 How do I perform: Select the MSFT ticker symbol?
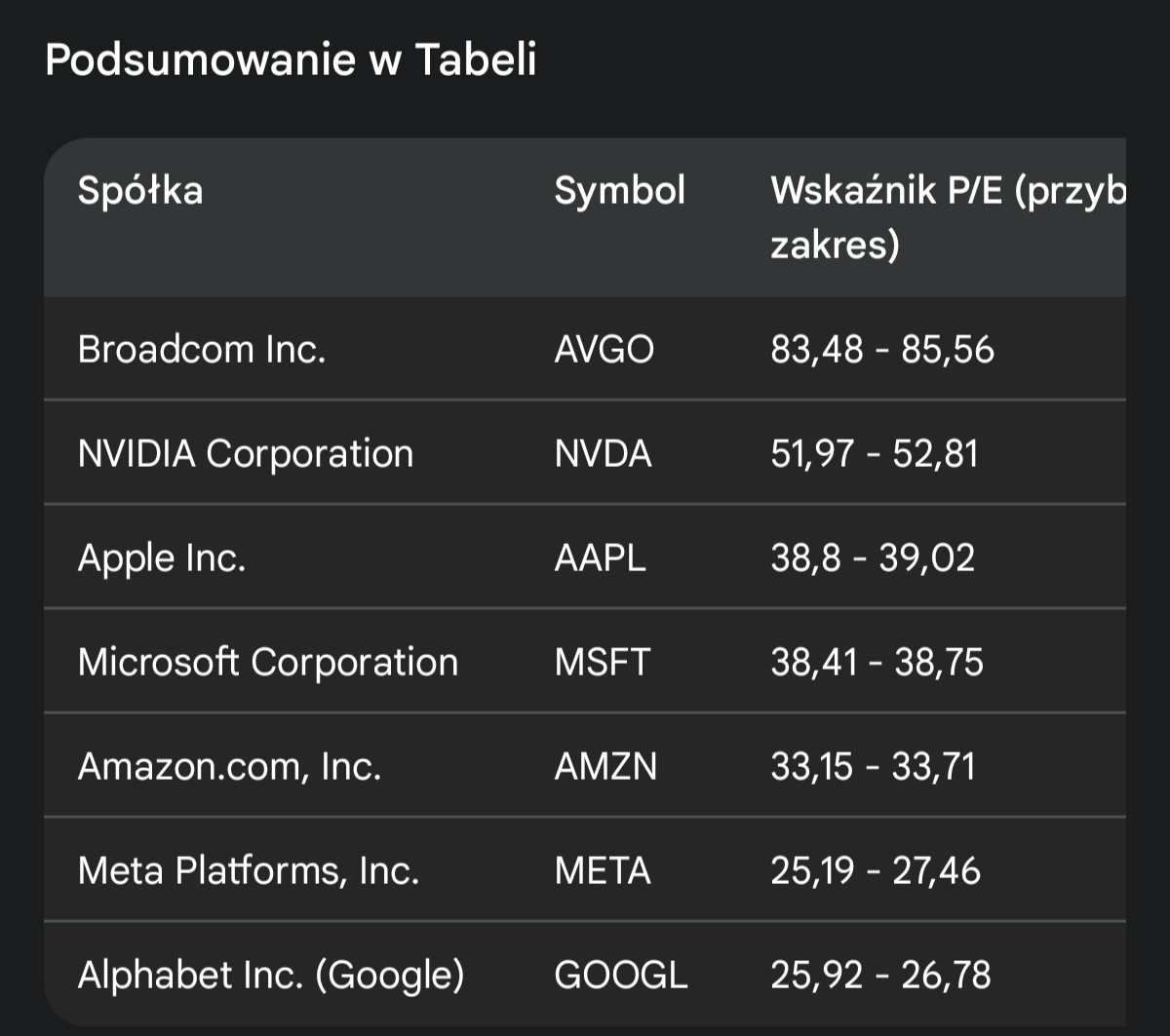coord(601,662)
